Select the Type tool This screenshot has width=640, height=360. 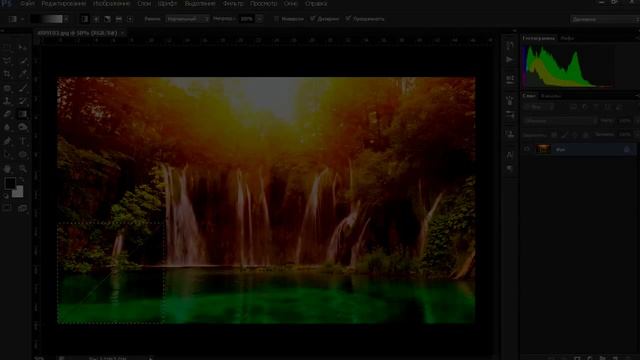23,141
